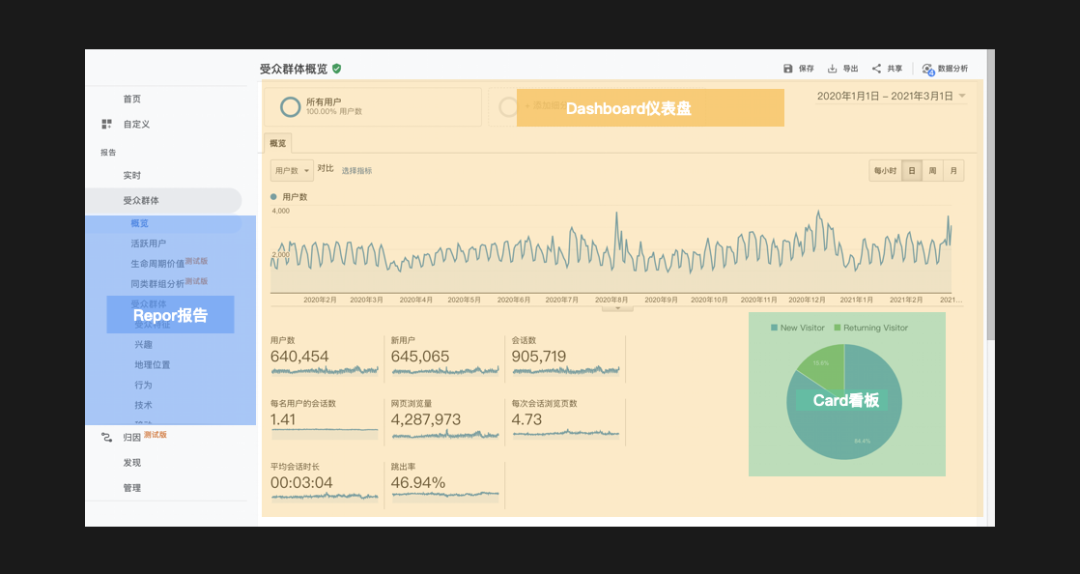Click the New Visitor legend color swatch

click(774, 328)
